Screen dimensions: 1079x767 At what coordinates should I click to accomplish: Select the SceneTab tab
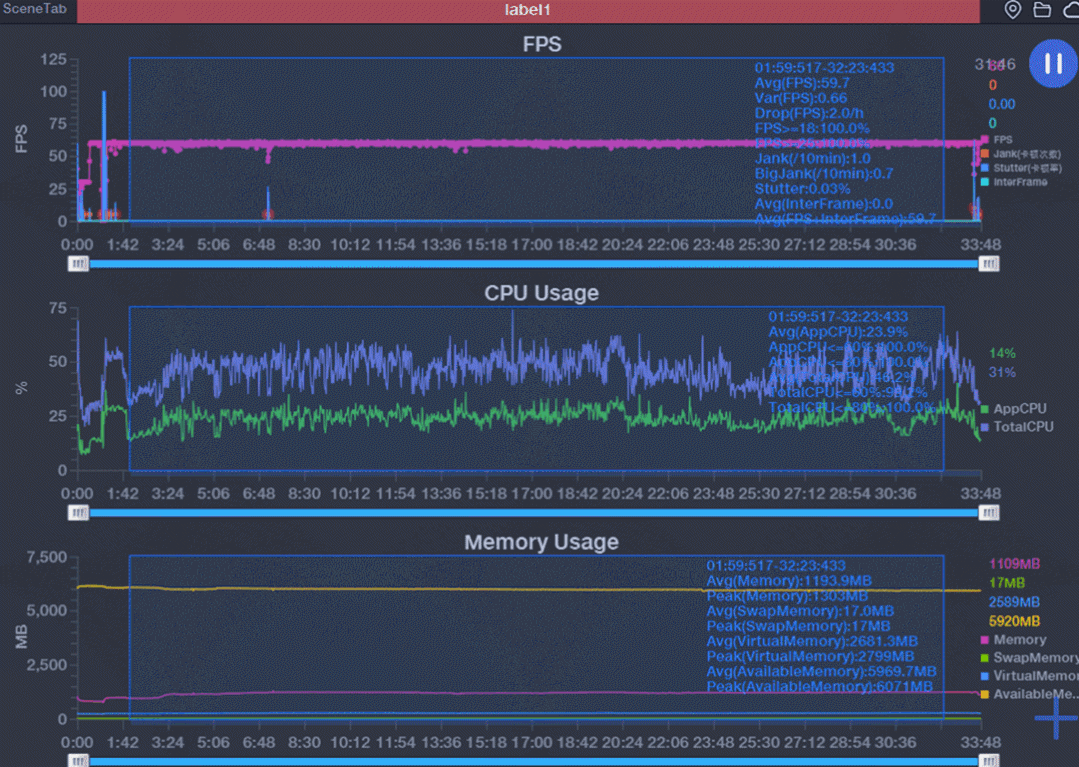tap(34, 9)
